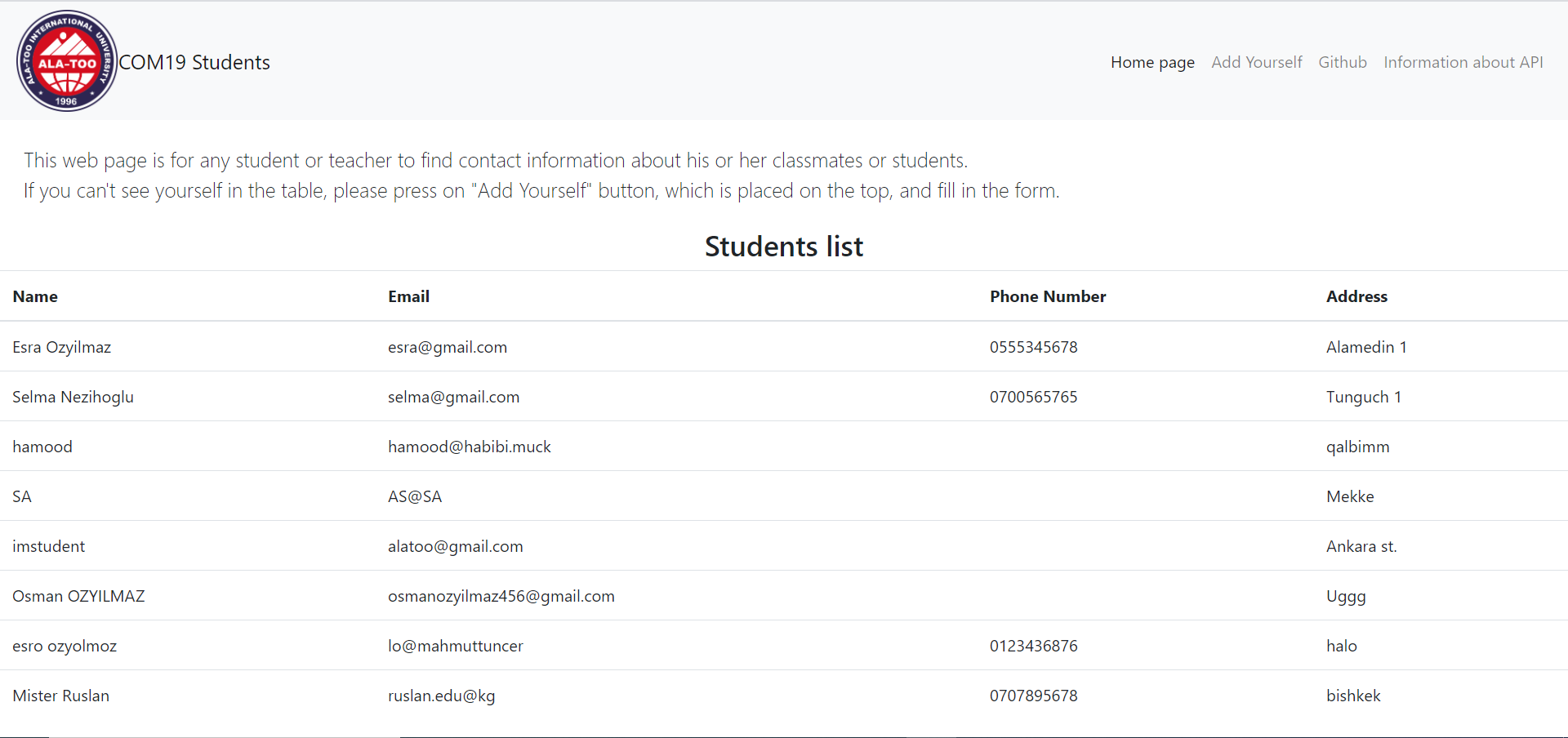1568x738 pixels.
Task: Click the Students list heading
Action: (783, 247)
